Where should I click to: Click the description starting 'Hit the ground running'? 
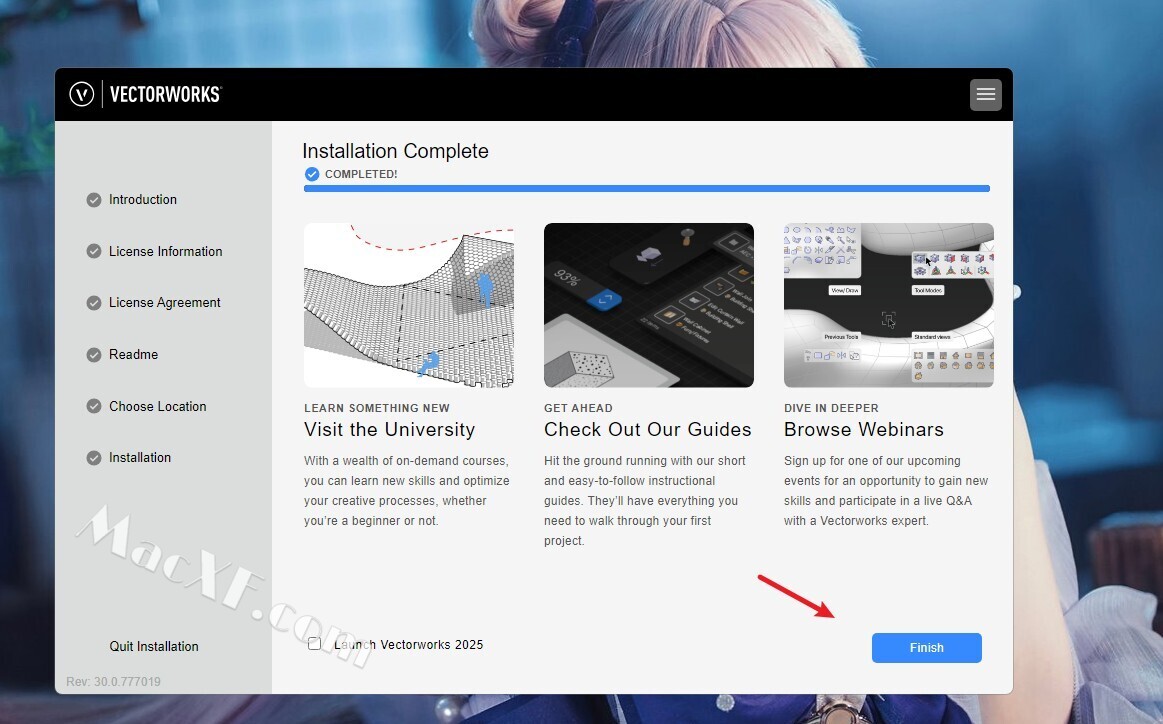645,501
